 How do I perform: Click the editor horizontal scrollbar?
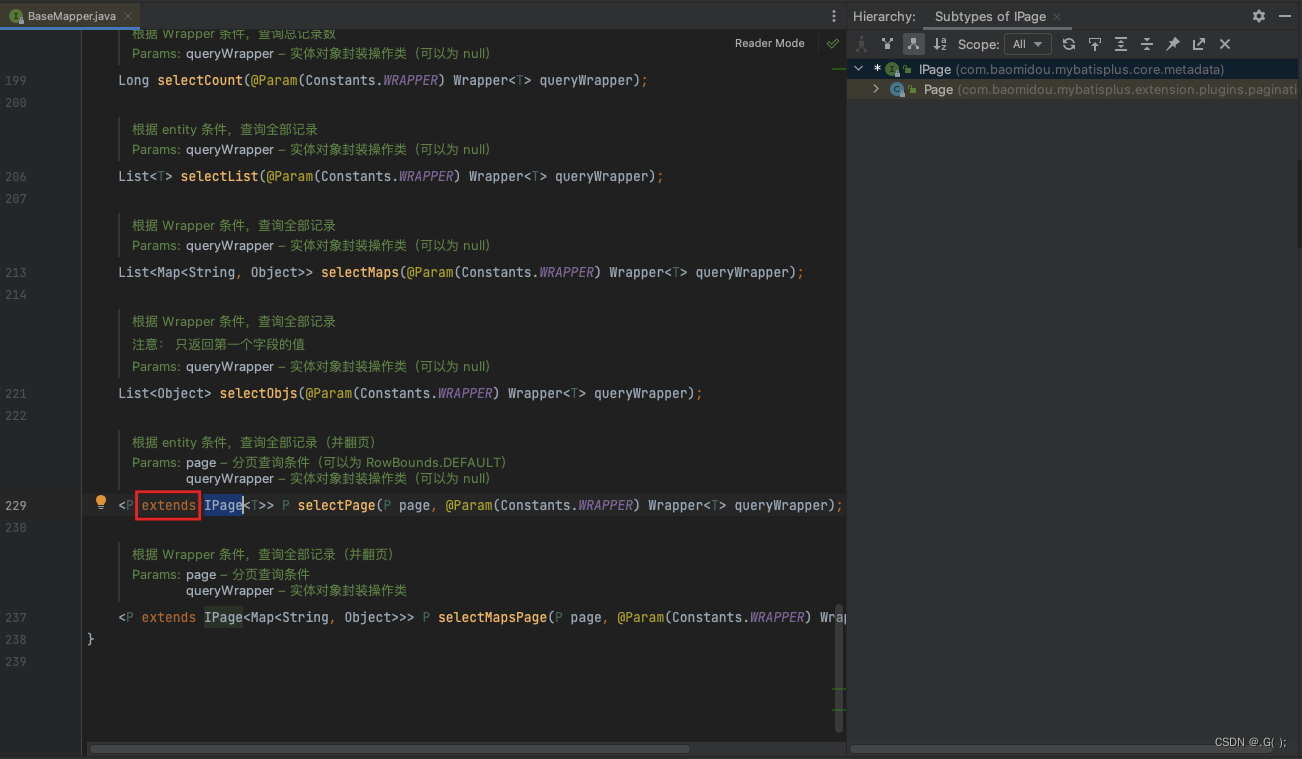point(389,748)
